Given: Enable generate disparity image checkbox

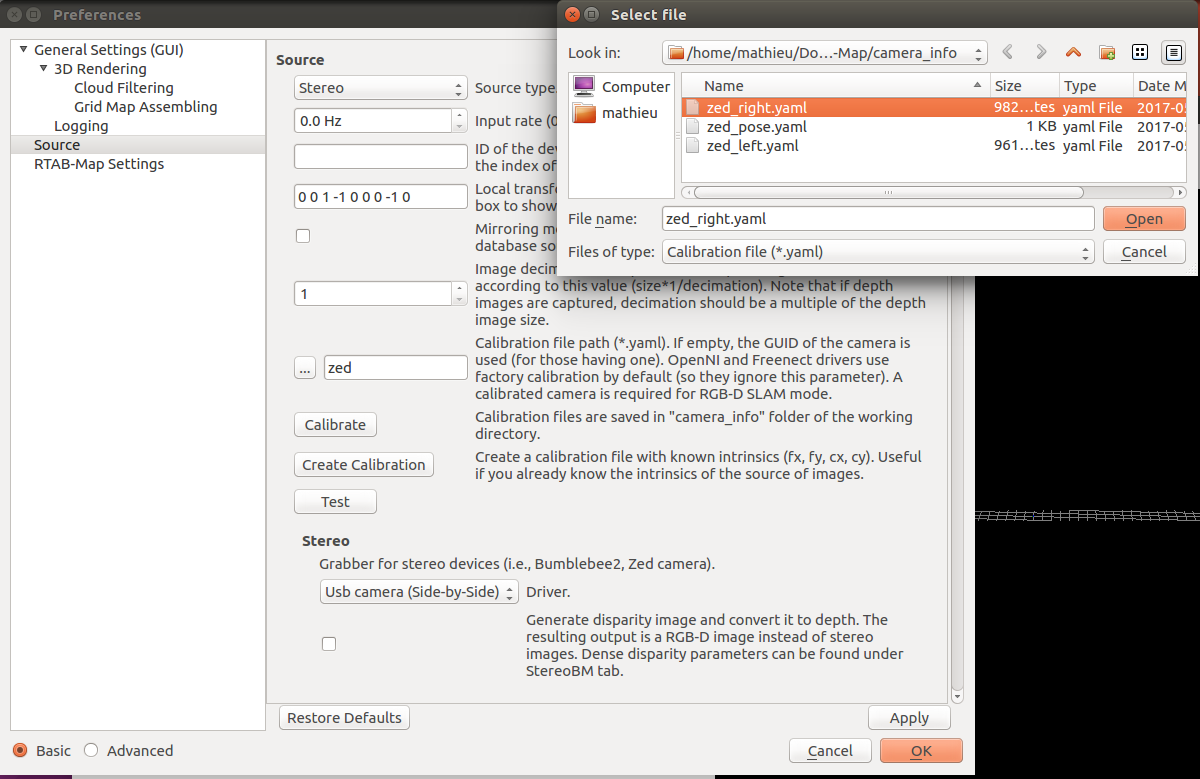Looking at the screenshot, I should 329,644.
